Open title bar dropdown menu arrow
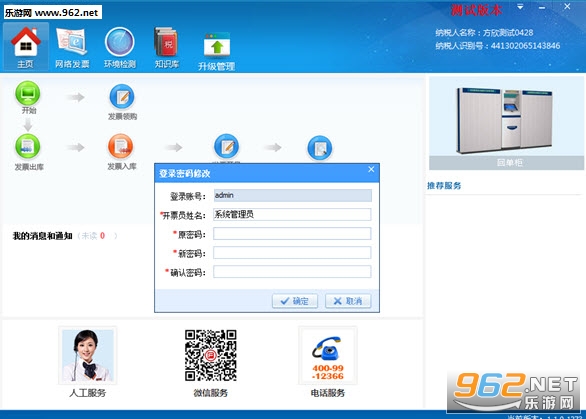Viewport: 586px width, 419px height. click(520, 7)
